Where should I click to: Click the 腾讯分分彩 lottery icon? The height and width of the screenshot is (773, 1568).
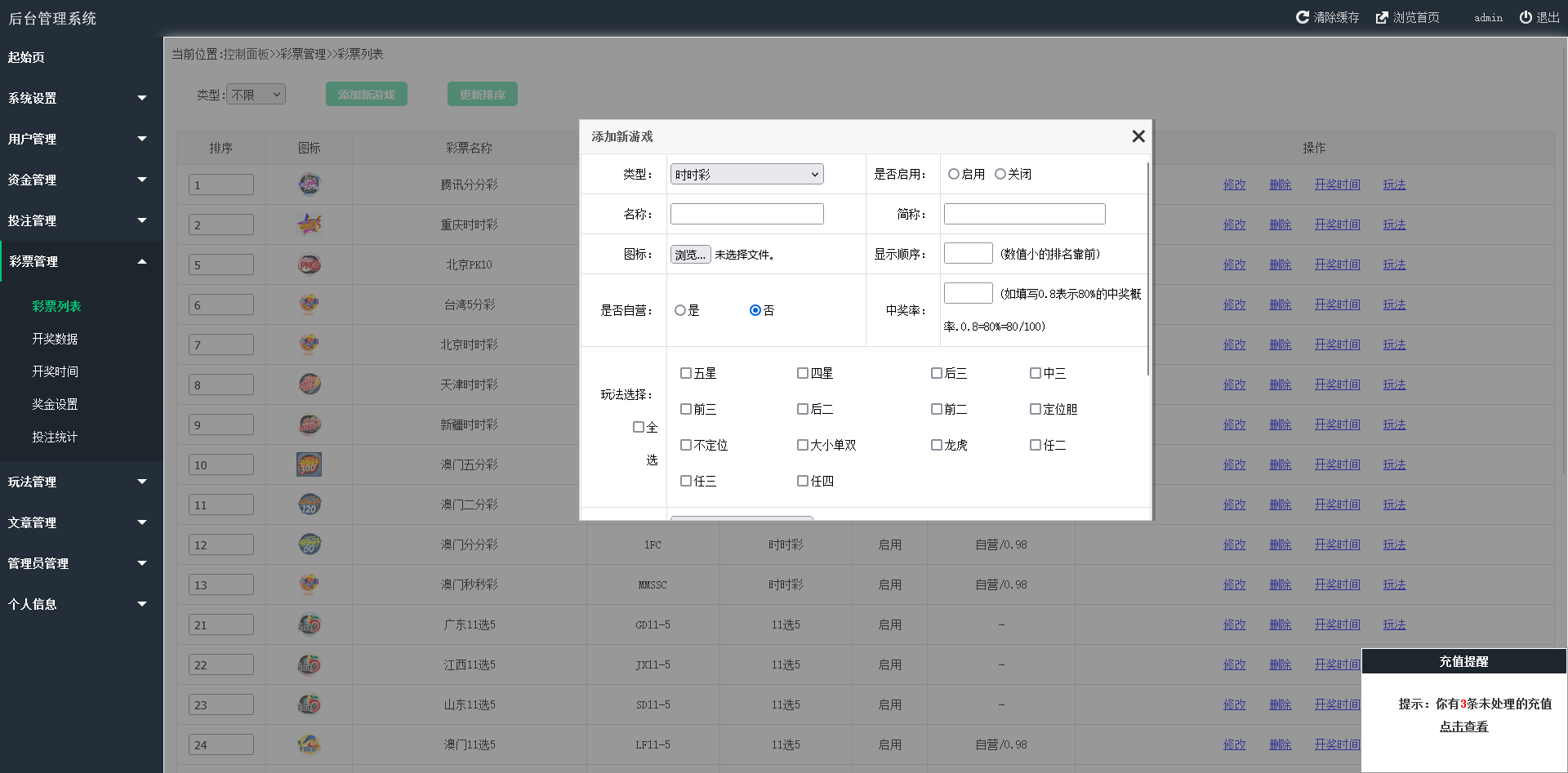pos(309,184)
